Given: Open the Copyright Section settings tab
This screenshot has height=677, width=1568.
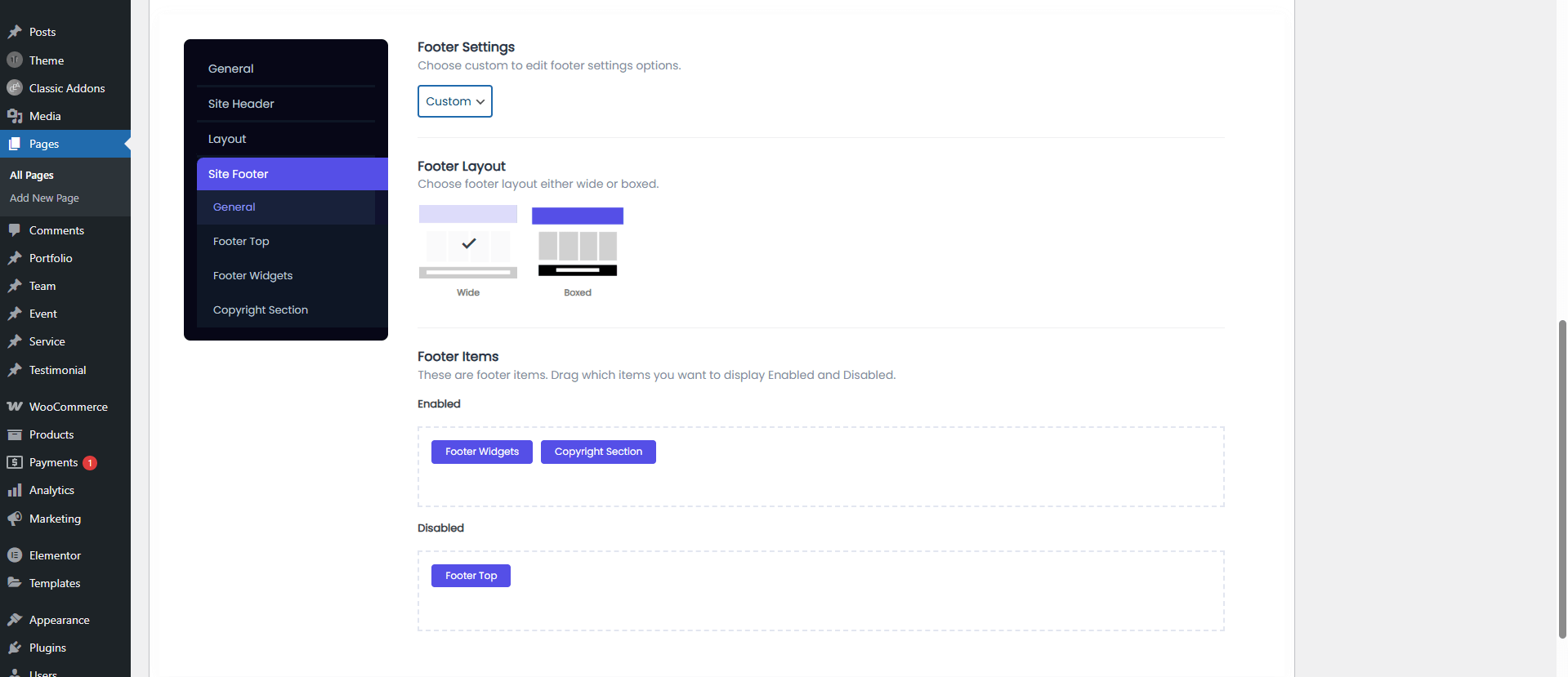Looking at the screenshot, I should coord(261,310).
